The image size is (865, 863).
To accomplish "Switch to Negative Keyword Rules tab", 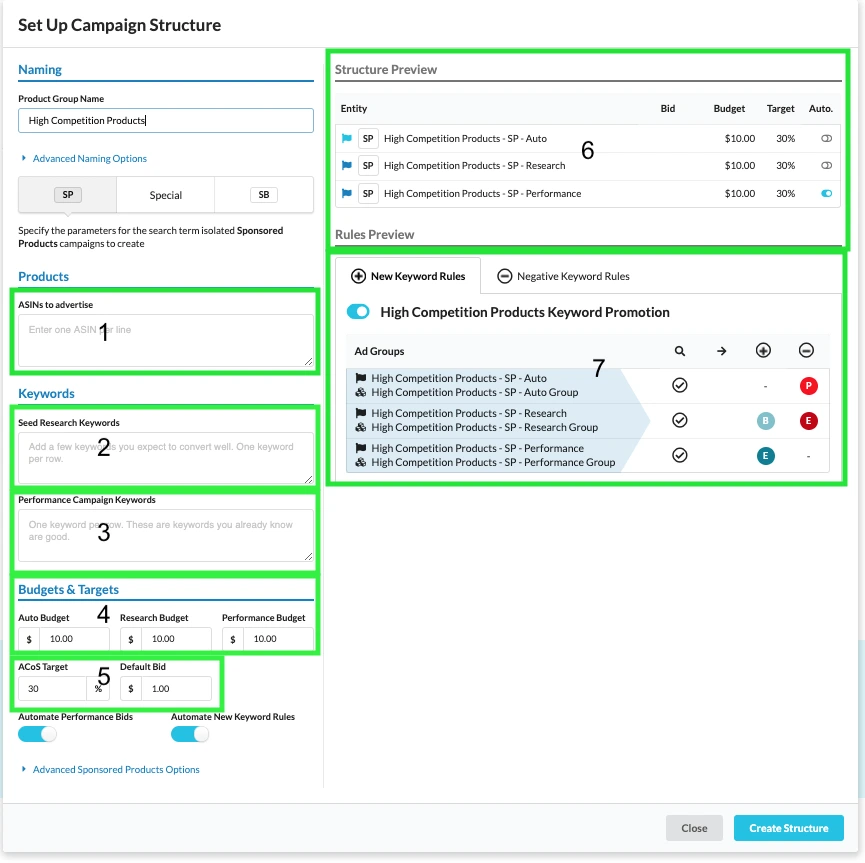I will tap(563, 276).
